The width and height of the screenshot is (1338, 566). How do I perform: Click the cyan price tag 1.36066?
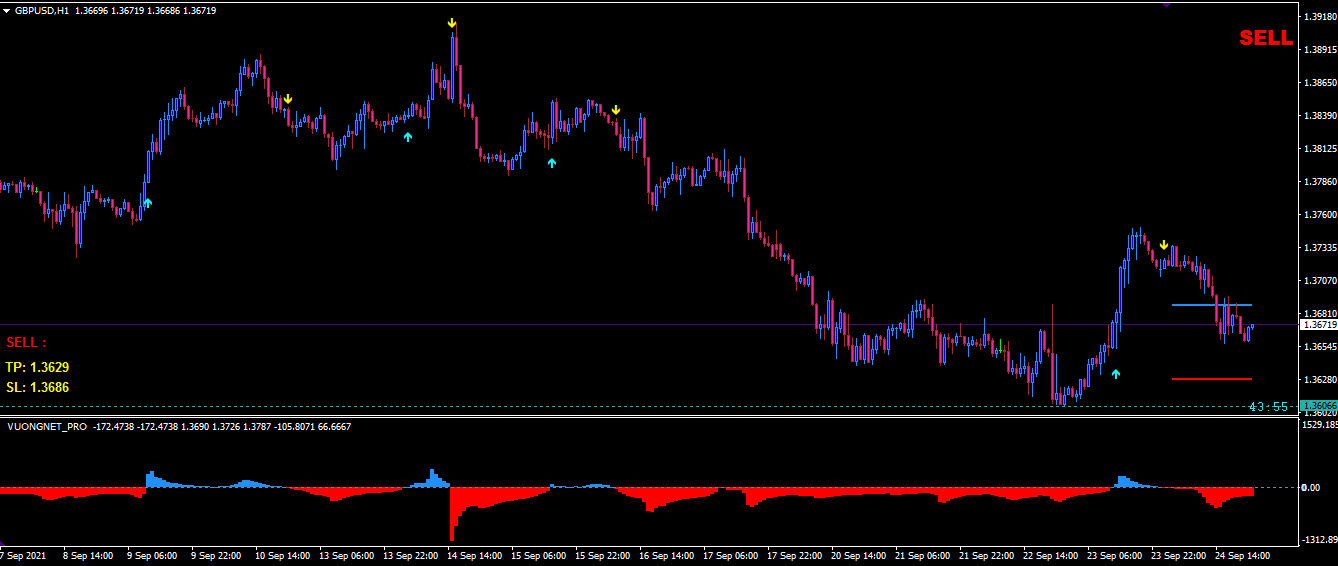1318,405
